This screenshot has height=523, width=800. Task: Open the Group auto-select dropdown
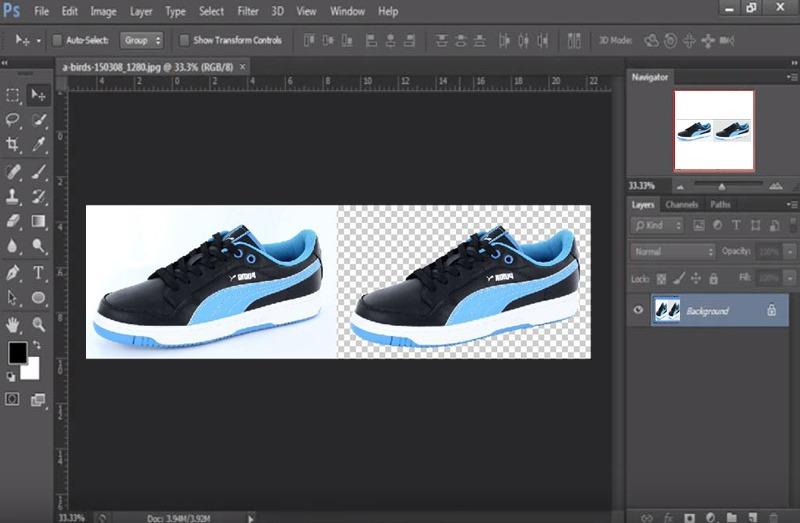141,40
